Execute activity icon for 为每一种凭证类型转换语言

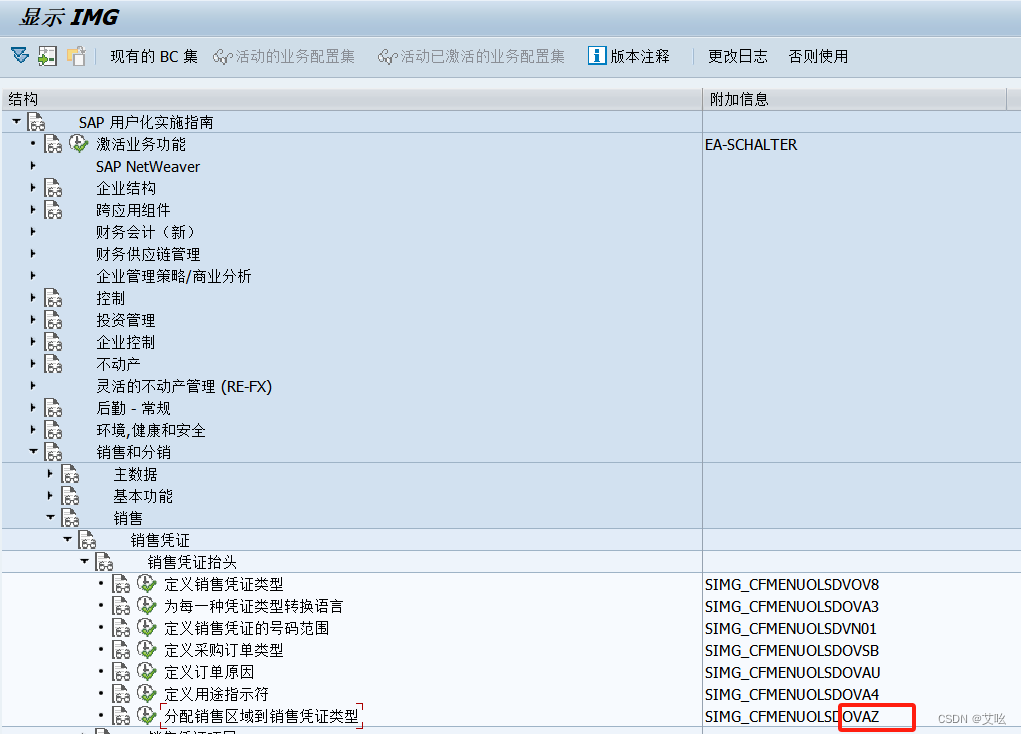pos(147,606)
